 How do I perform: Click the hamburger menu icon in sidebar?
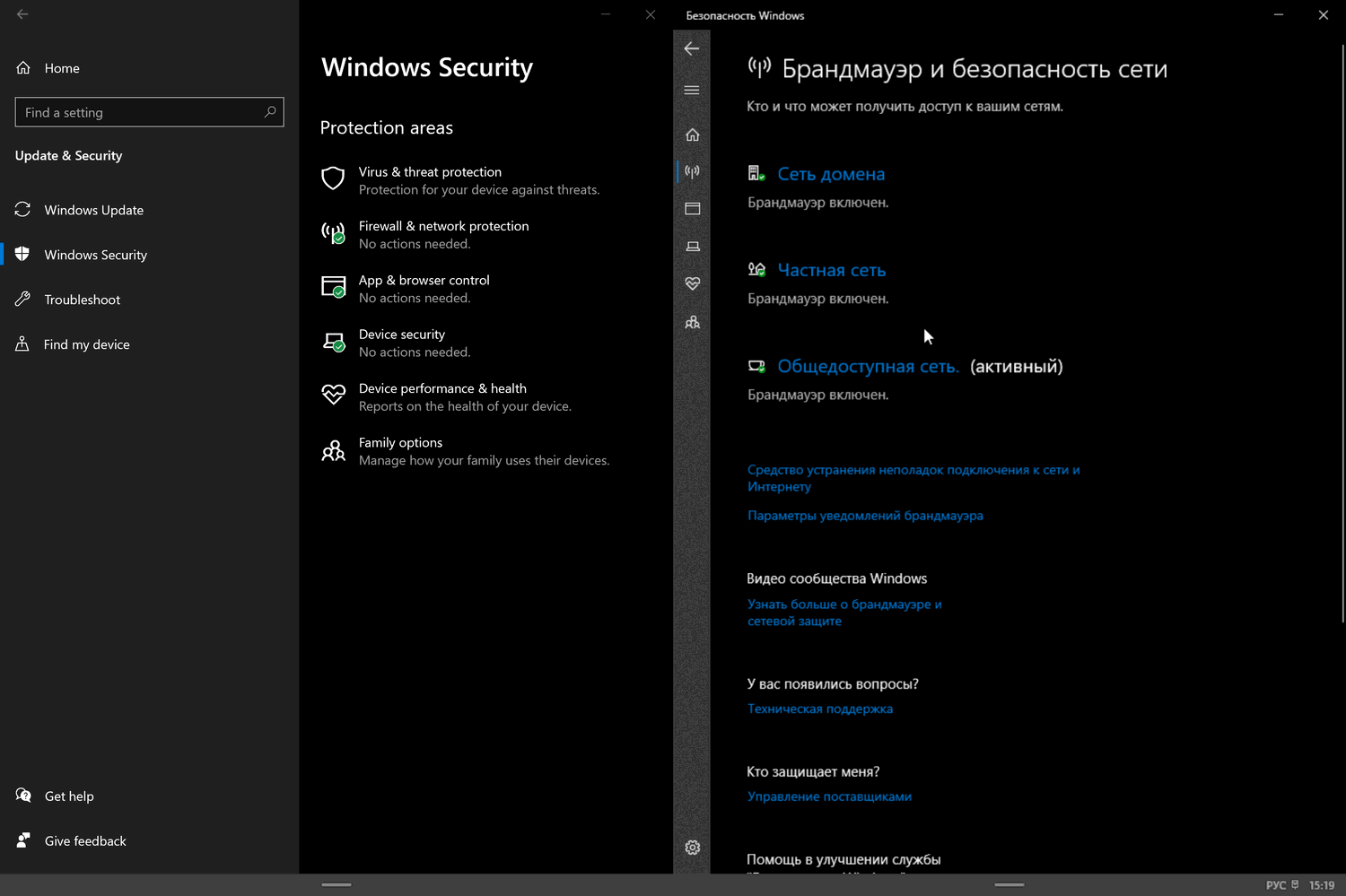692,91
